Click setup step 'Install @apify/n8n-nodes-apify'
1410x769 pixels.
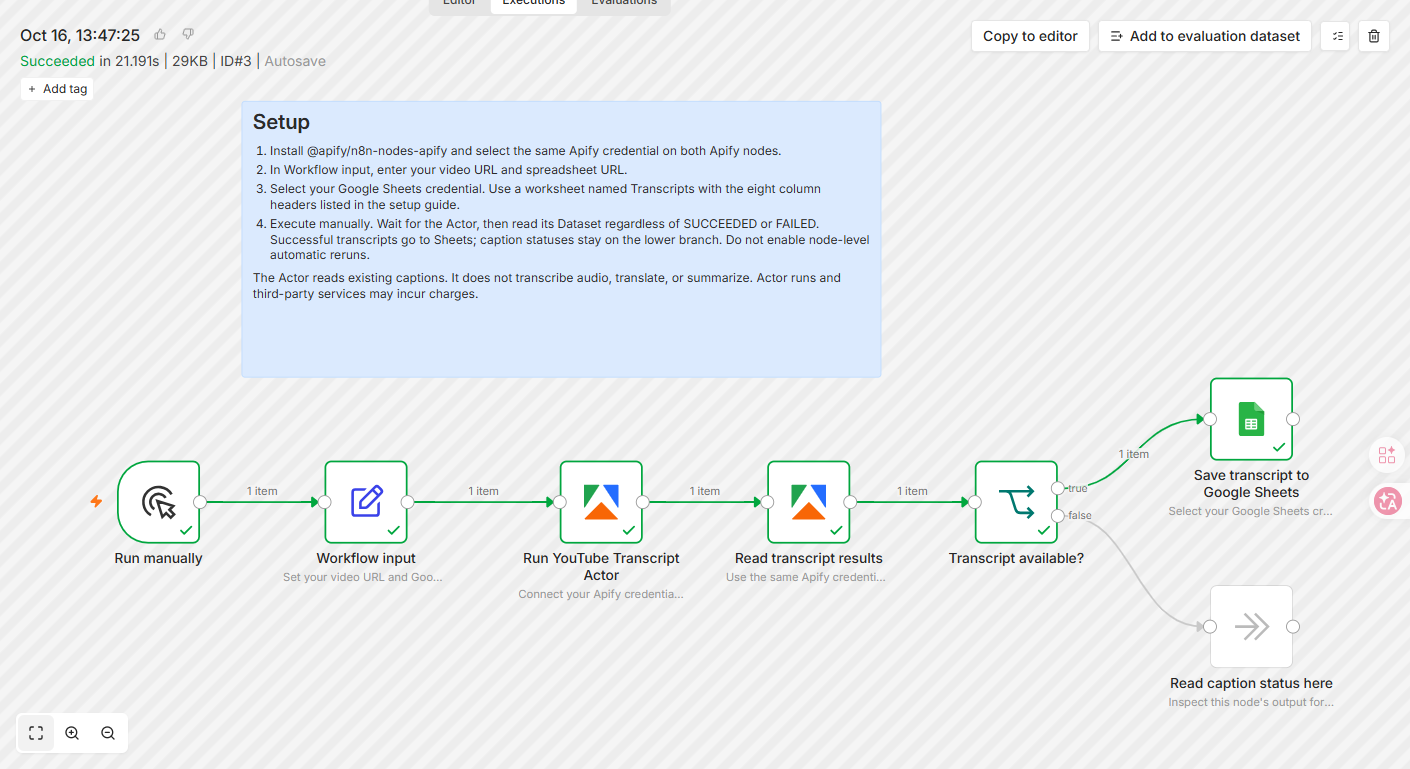(525, 151)
